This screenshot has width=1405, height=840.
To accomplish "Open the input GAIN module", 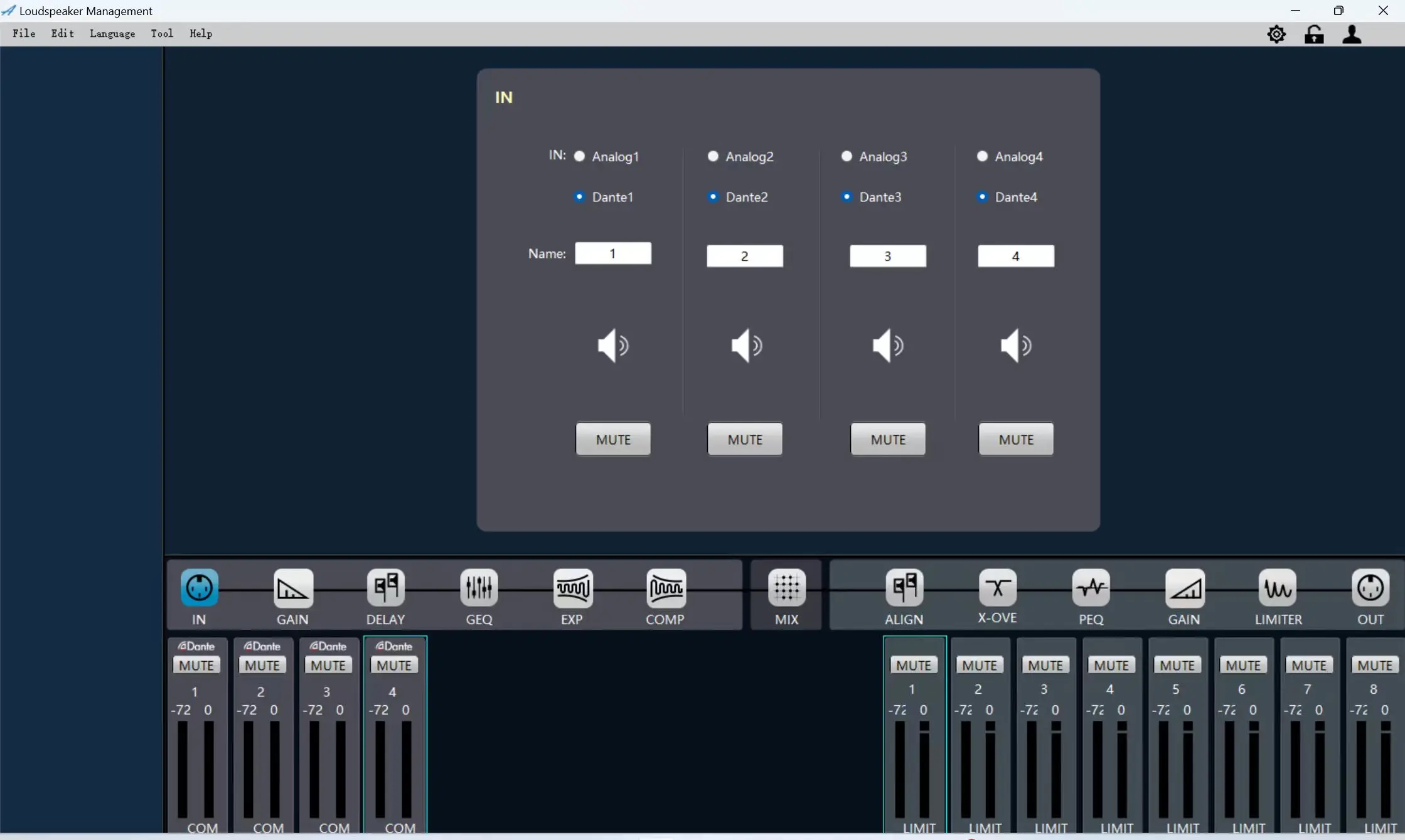I will click(x=292, y=588).
